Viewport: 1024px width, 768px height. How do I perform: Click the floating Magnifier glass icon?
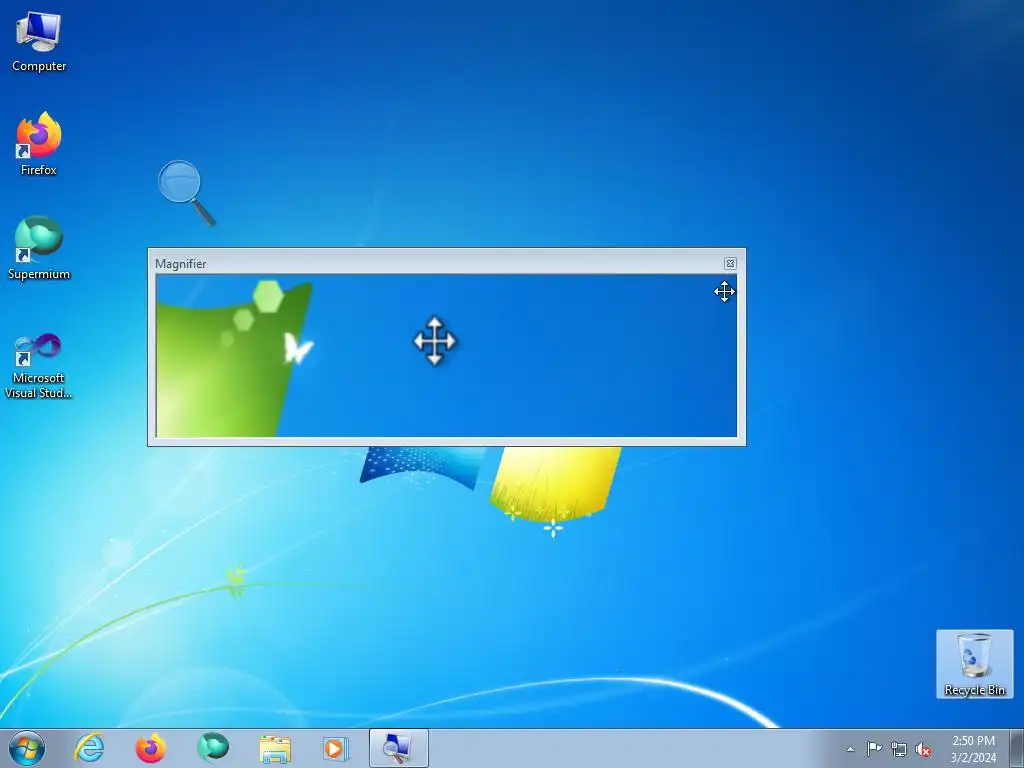point(186,193)
